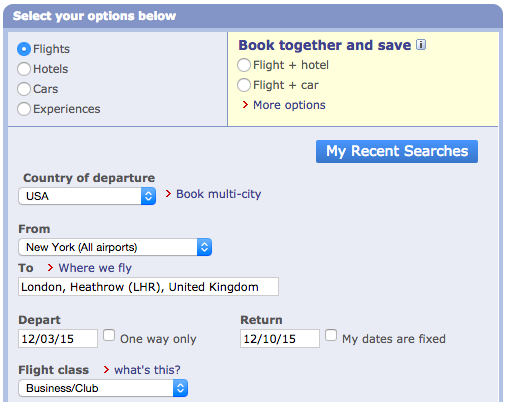Select the Flight + hotel option
This screenshot has width=507, height=402.
pos(244,65)
